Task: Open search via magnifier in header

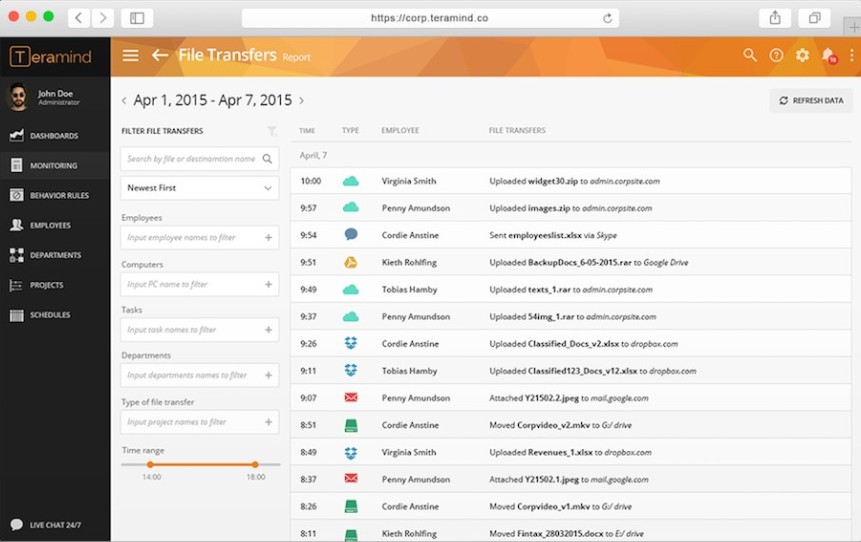Action: [x=750, y=55]
